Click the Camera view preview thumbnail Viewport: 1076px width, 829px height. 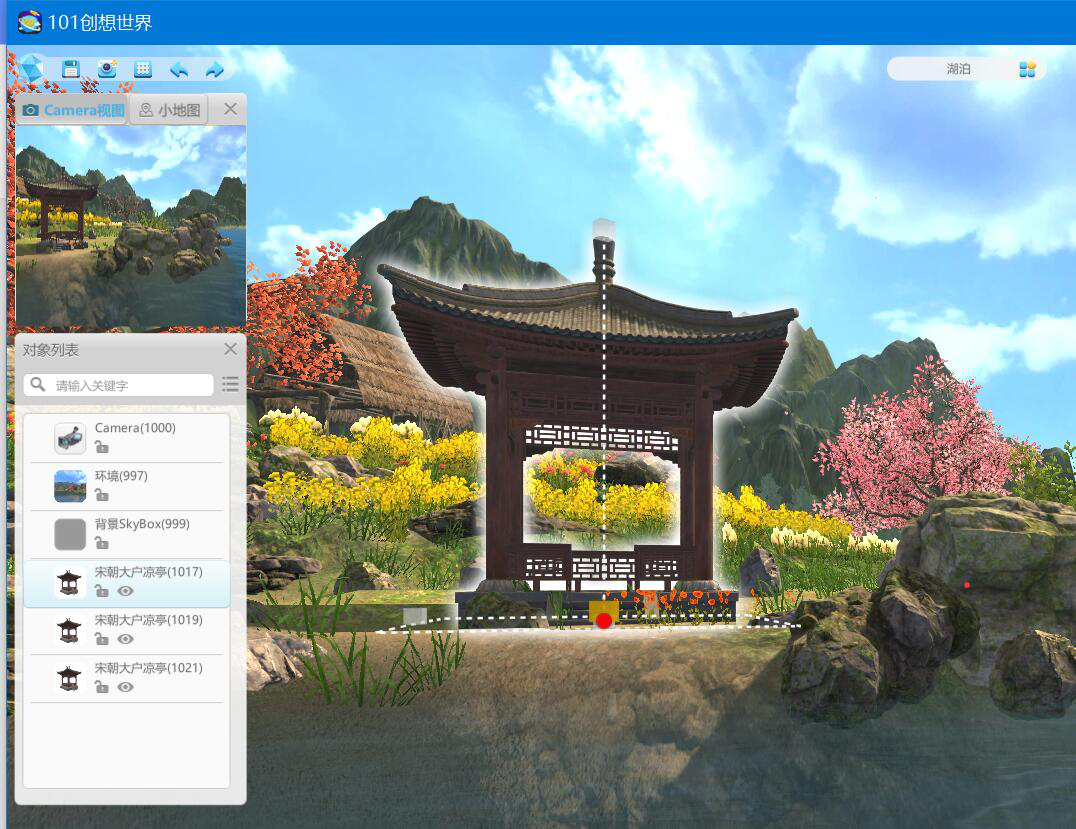(131, 226)
